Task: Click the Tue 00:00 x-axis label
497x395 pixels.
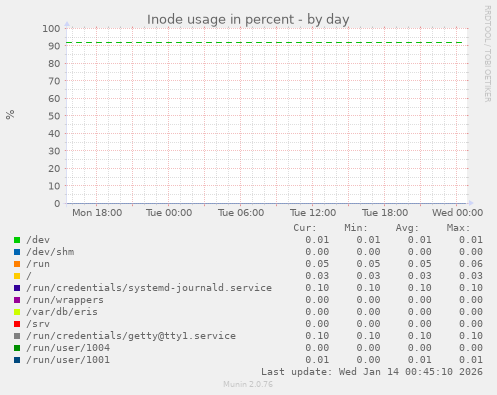Action: (x=169, y=213)
